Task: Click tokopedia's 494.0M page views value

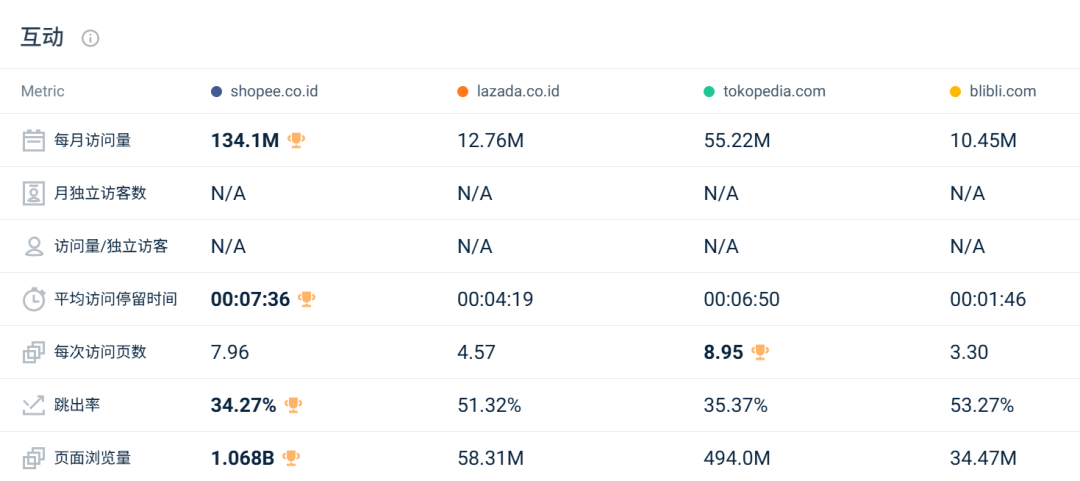Action: click(x=737, y=458)
